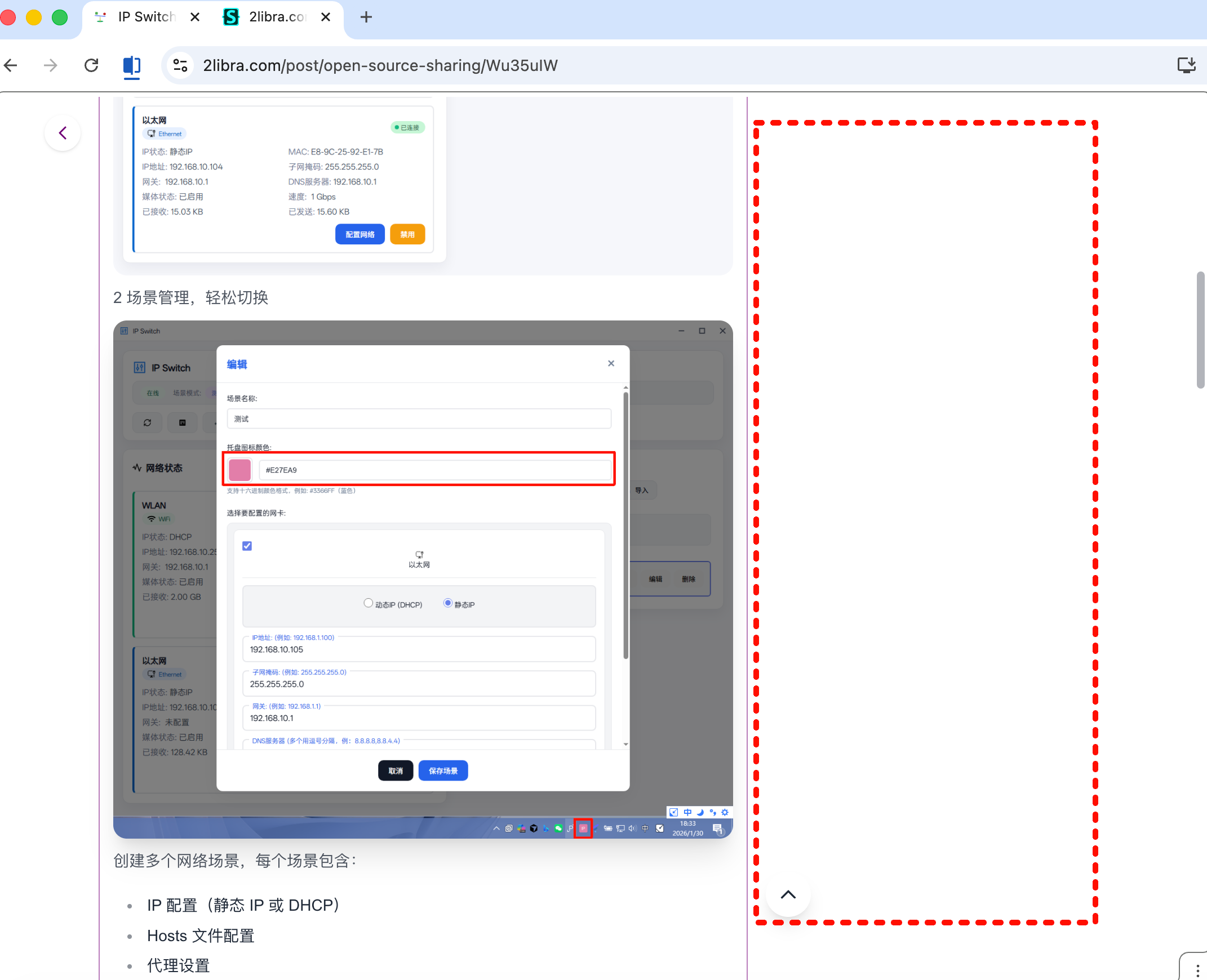Viewport: 1207px width, 980px height.
Task: Open the side panel toggle icon
Action: (132, 65)
